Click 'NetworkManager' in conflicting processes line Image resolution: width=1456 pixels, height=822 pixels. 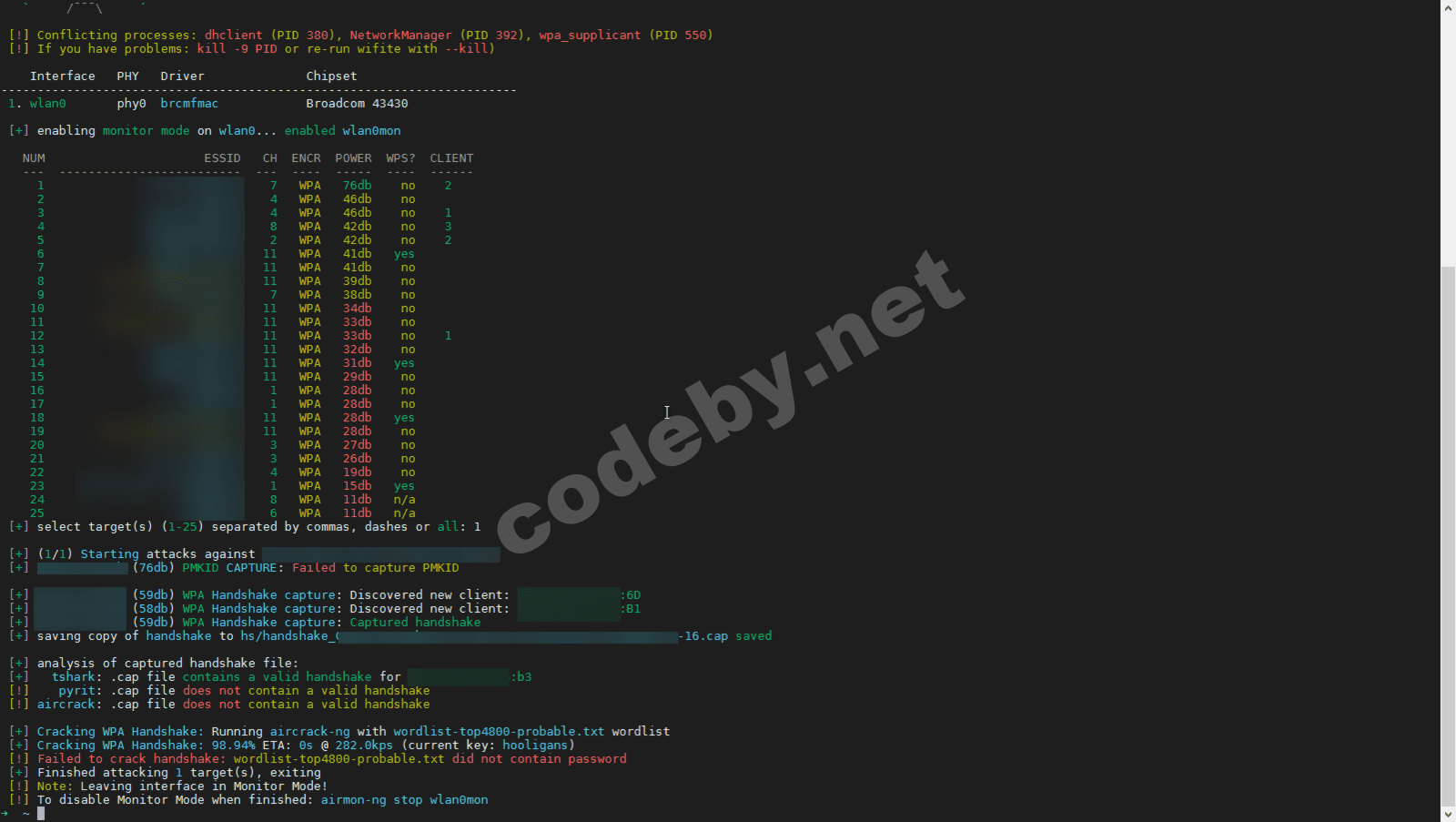tap(400, 36)
